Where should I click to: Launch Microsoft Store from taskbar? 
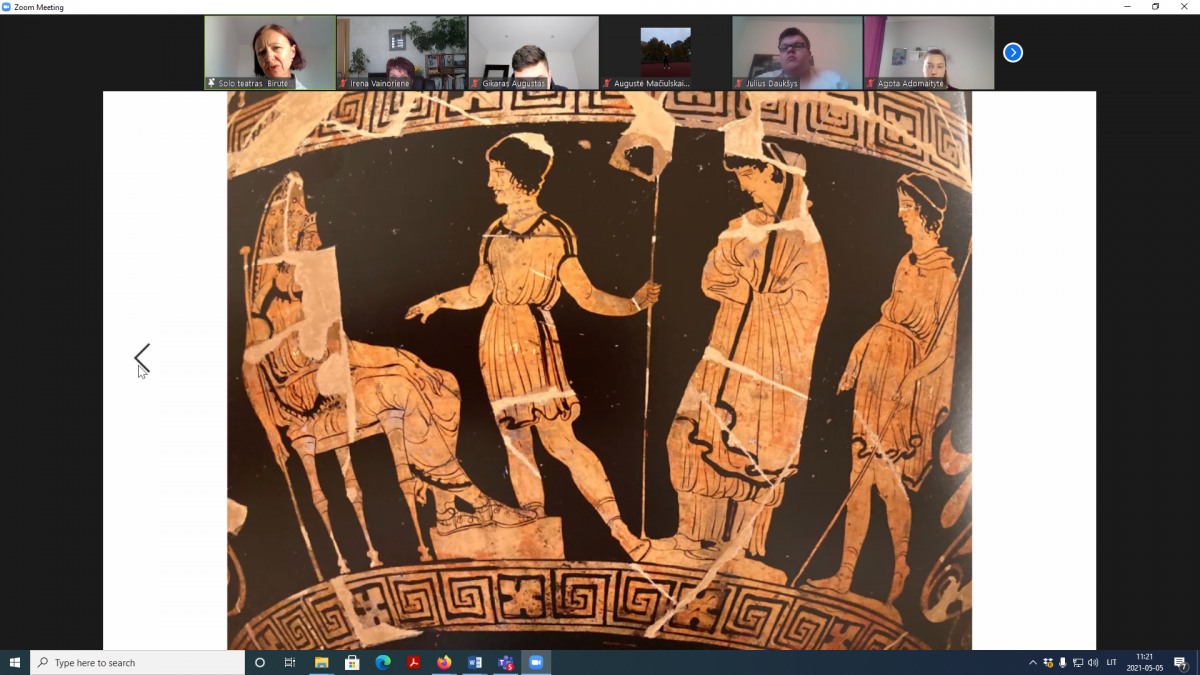[x=352, y=662]
